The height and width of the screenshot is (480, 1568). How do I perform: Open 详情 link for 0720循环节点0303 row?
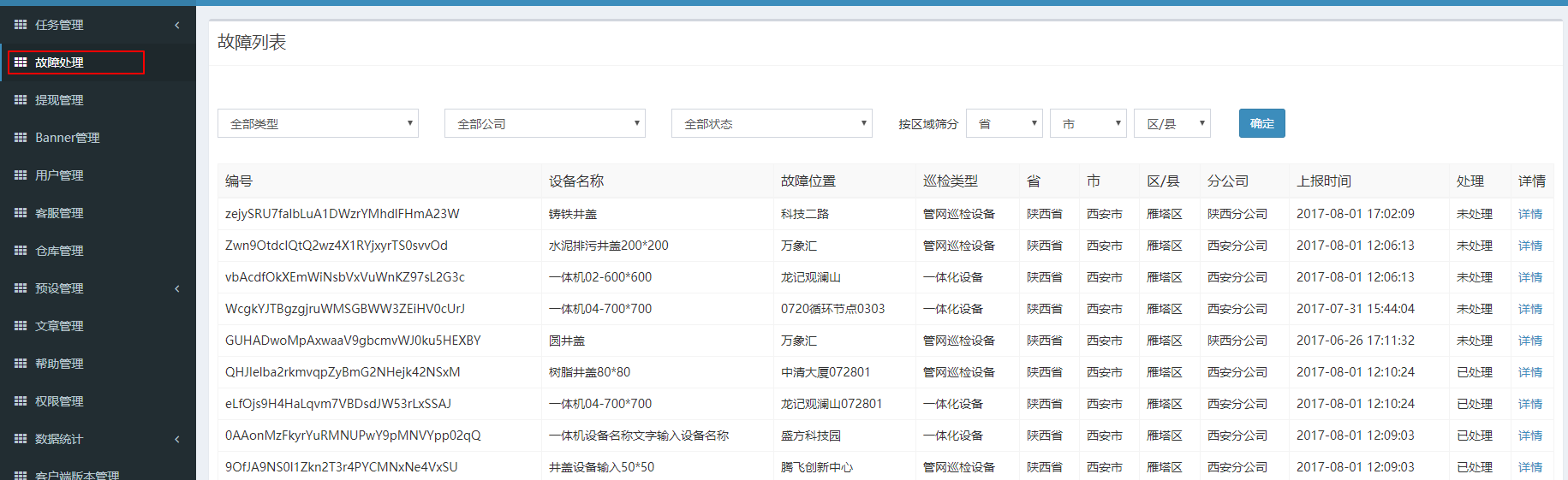tap(1530, 309)
